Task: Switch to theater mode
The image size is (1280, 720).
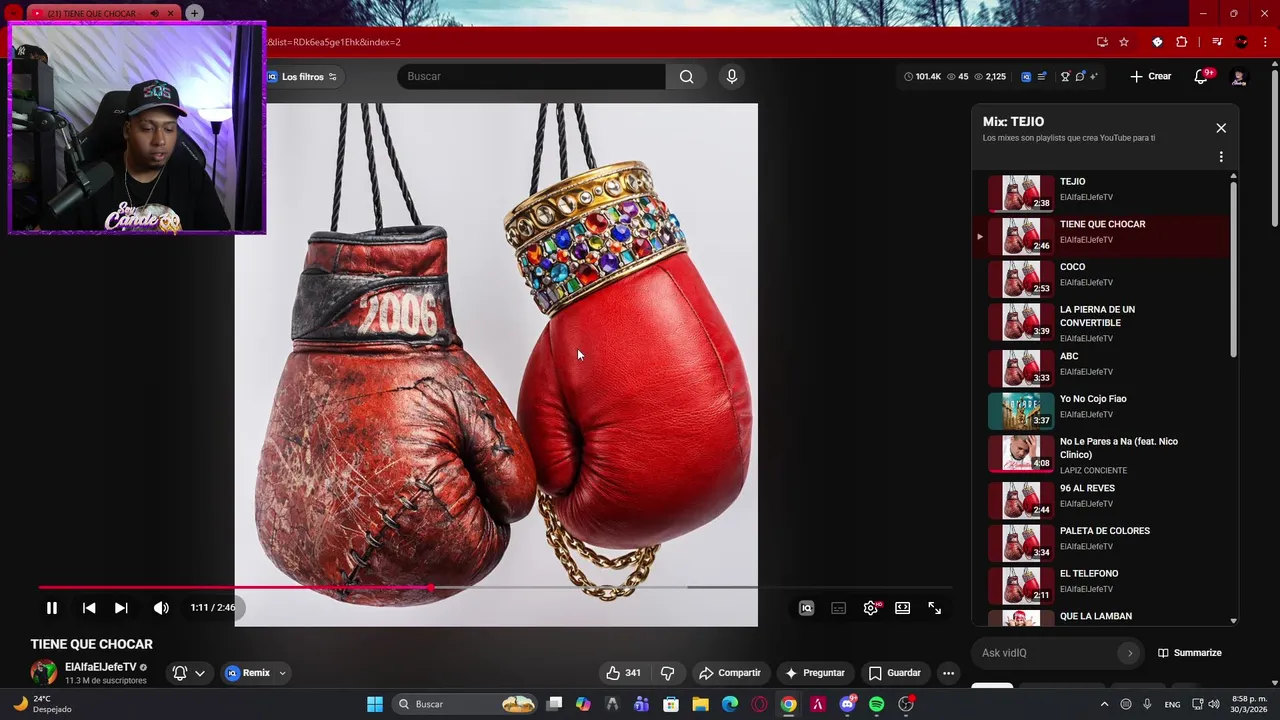Action: 903,608
